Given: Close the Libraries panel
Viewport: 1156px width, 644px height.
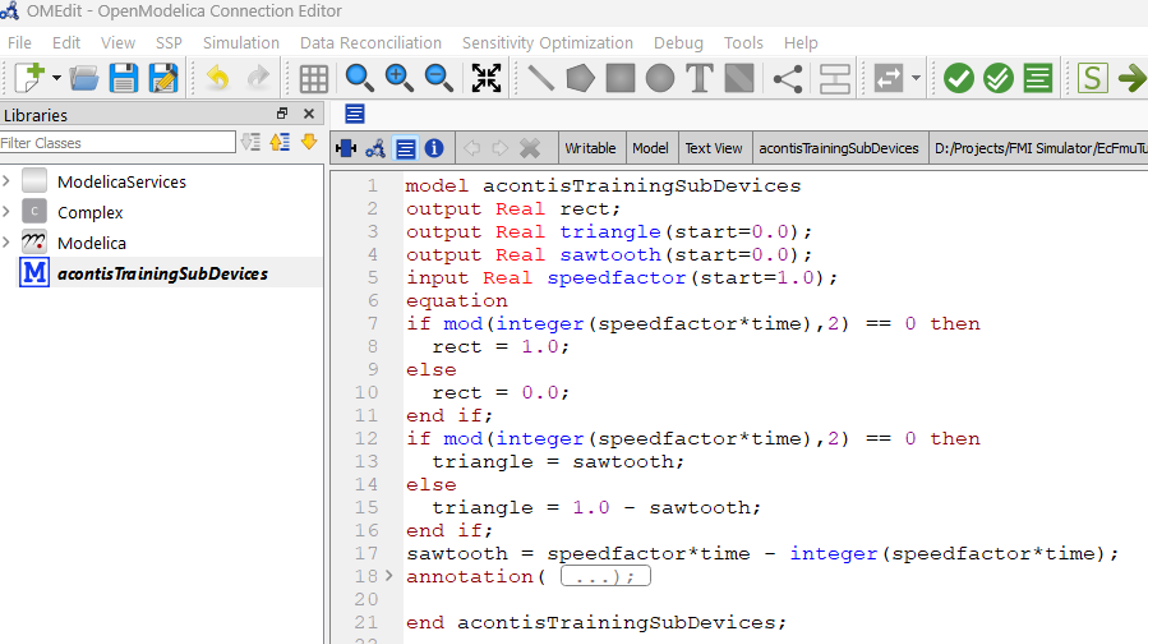Looking at the screenshot, I should (x=309, y=114).
